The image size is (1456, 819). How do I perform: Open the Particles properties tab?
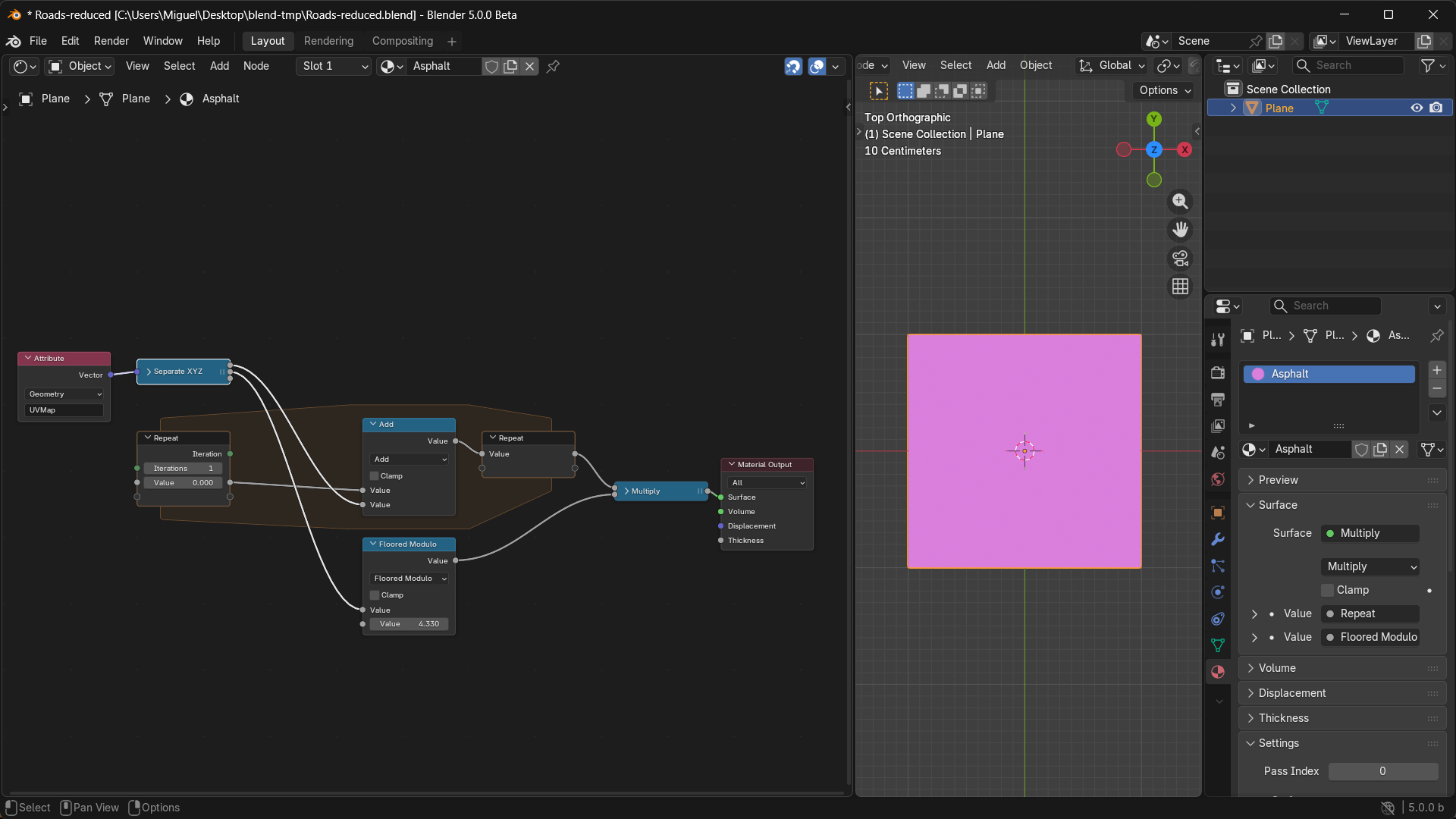click(x=1218, y=566)
